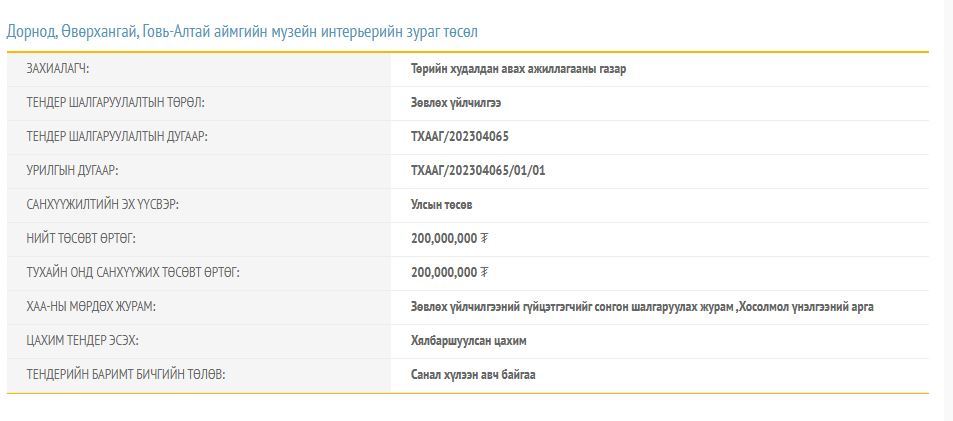
Task: Click the САНХҮҮЖИЛТИЙН ЭХ ҮҮСВЭР label
Action: pyautogui.click(x=103, y=205)
